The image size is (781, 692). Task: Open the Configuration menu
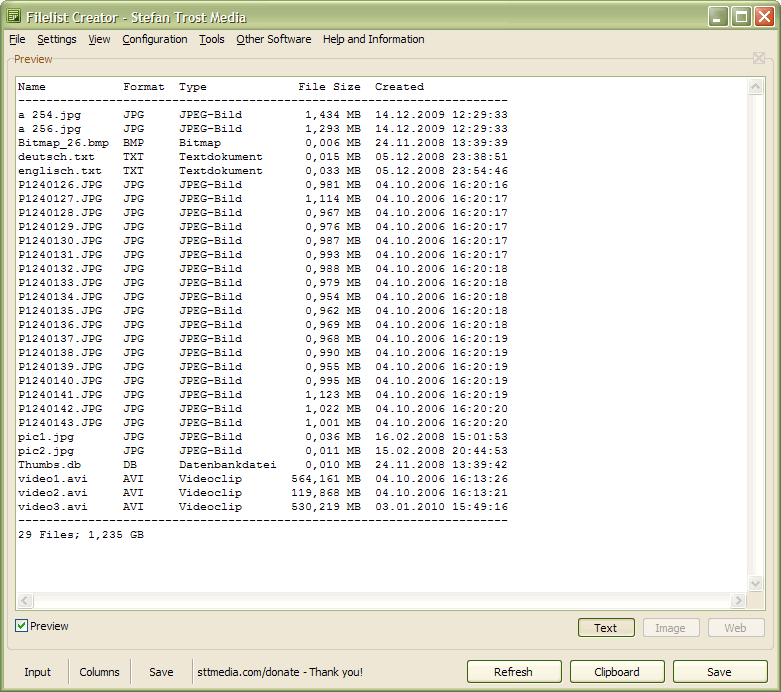point(155,39)
